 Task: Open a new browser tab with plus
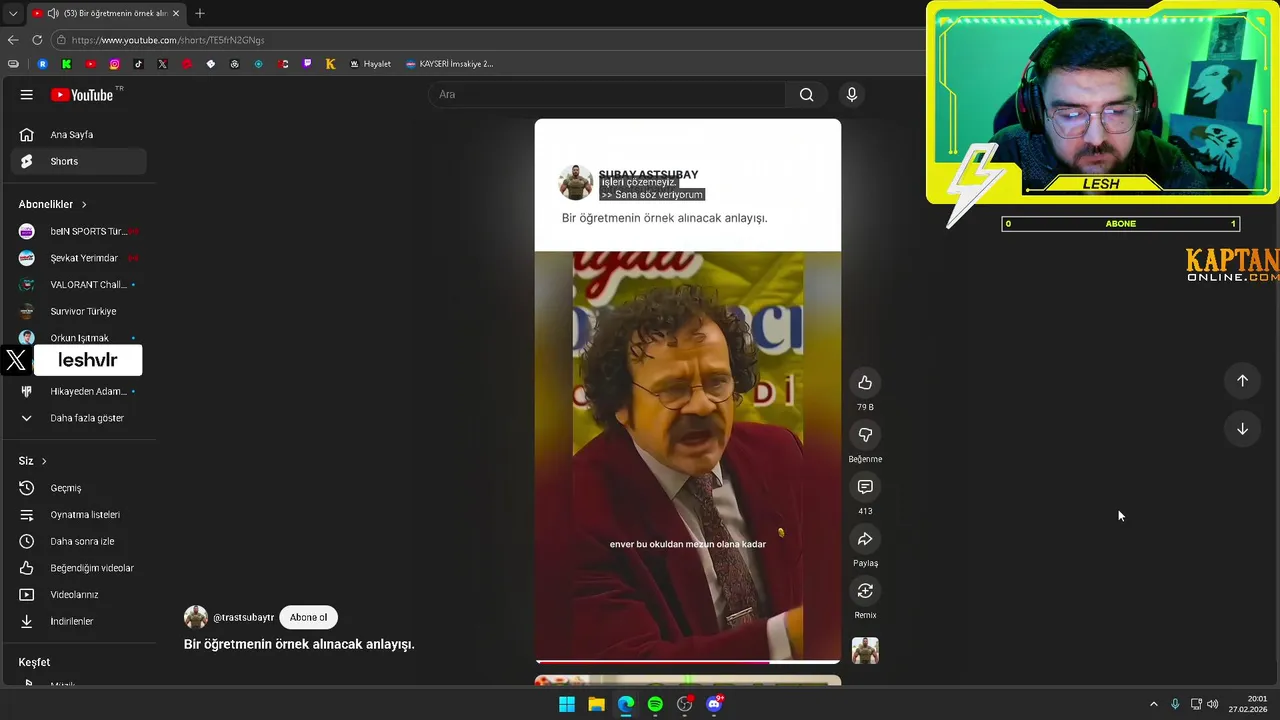tap(200, 14)
